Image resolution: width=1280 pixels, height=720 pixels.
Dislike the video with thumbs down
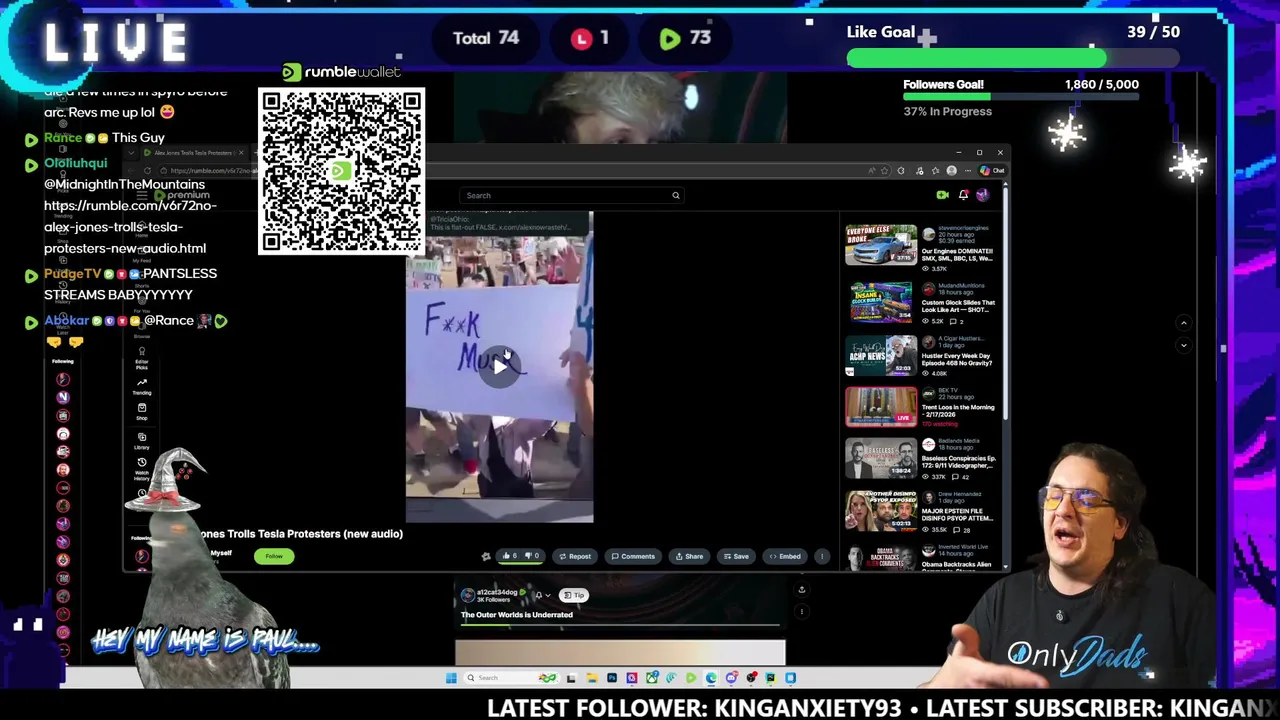(534, 556)
